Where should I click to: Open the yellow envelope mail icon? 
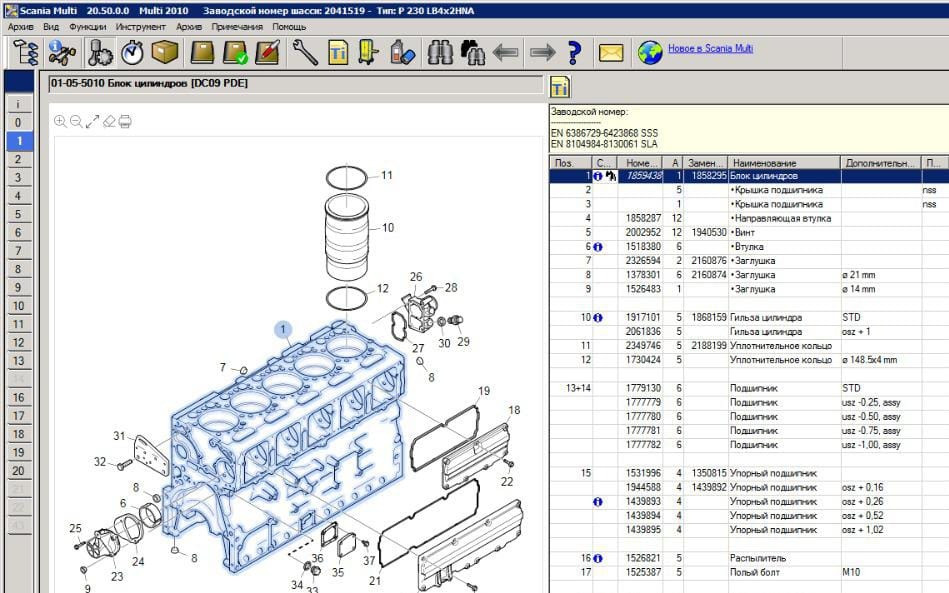[x=610, y=51]
